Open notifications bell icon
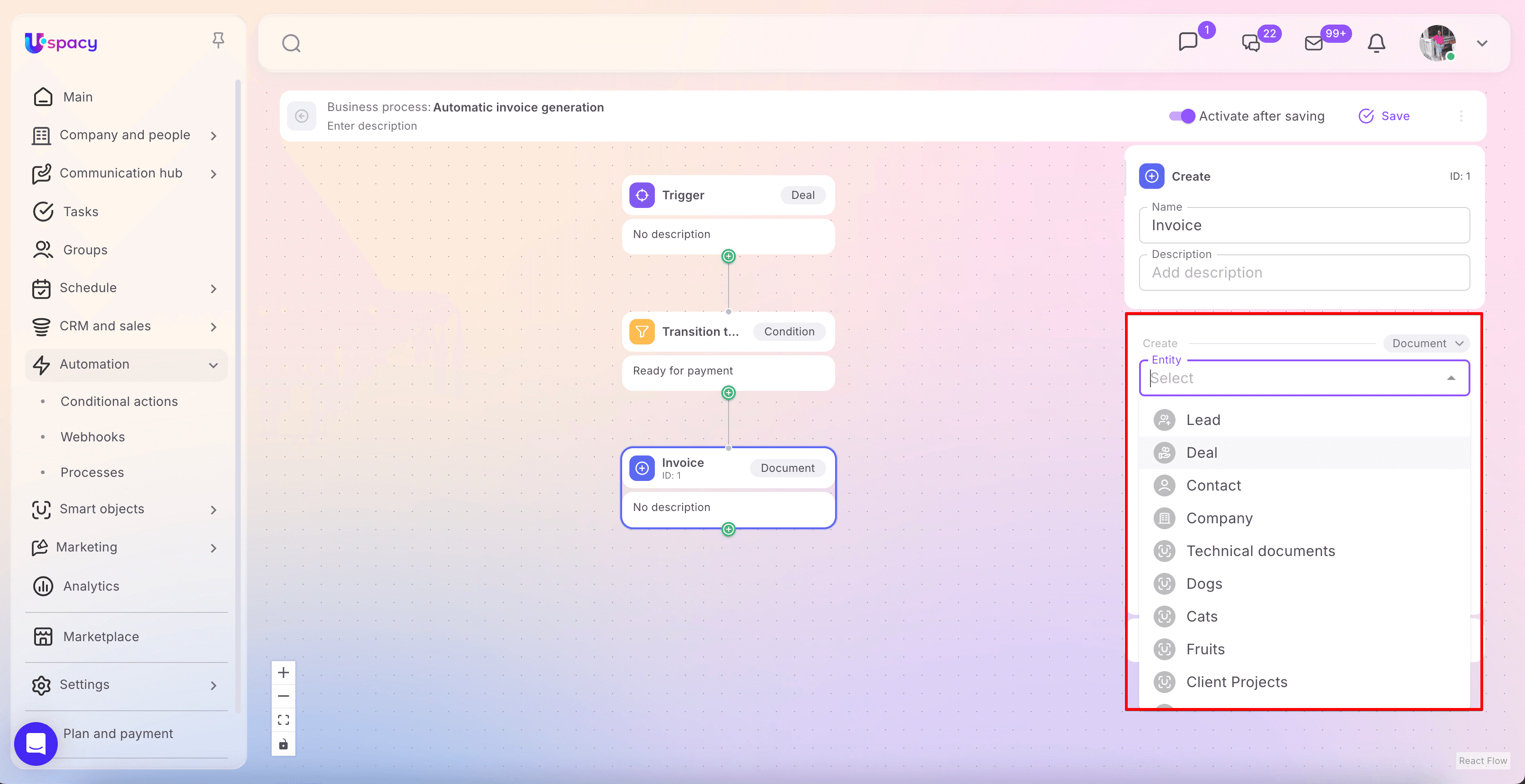1525x784 pixels. coord(1376,43)
